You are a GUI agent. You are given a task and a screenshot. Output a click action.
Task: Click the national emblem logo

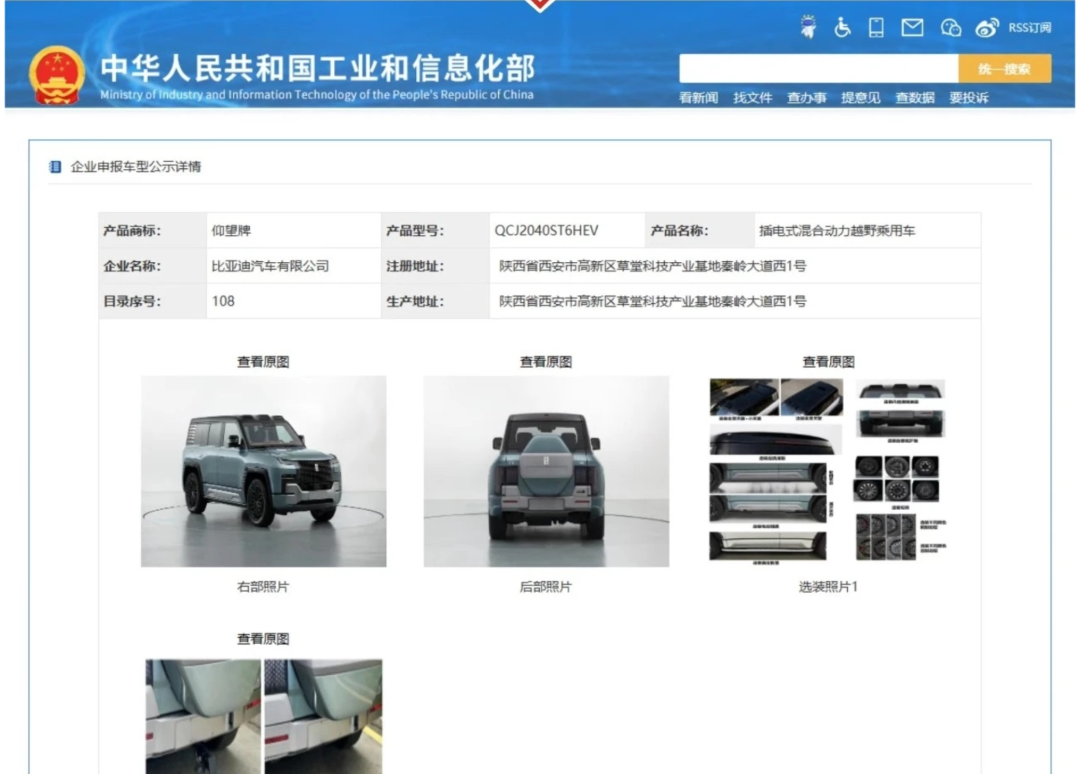tap(57, 74)
